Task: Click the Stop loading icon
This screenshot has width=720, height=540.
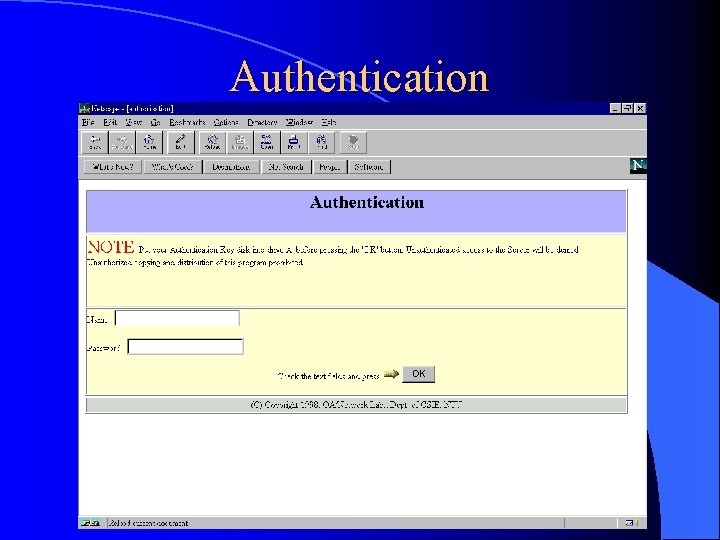Action: click(353, 142)
